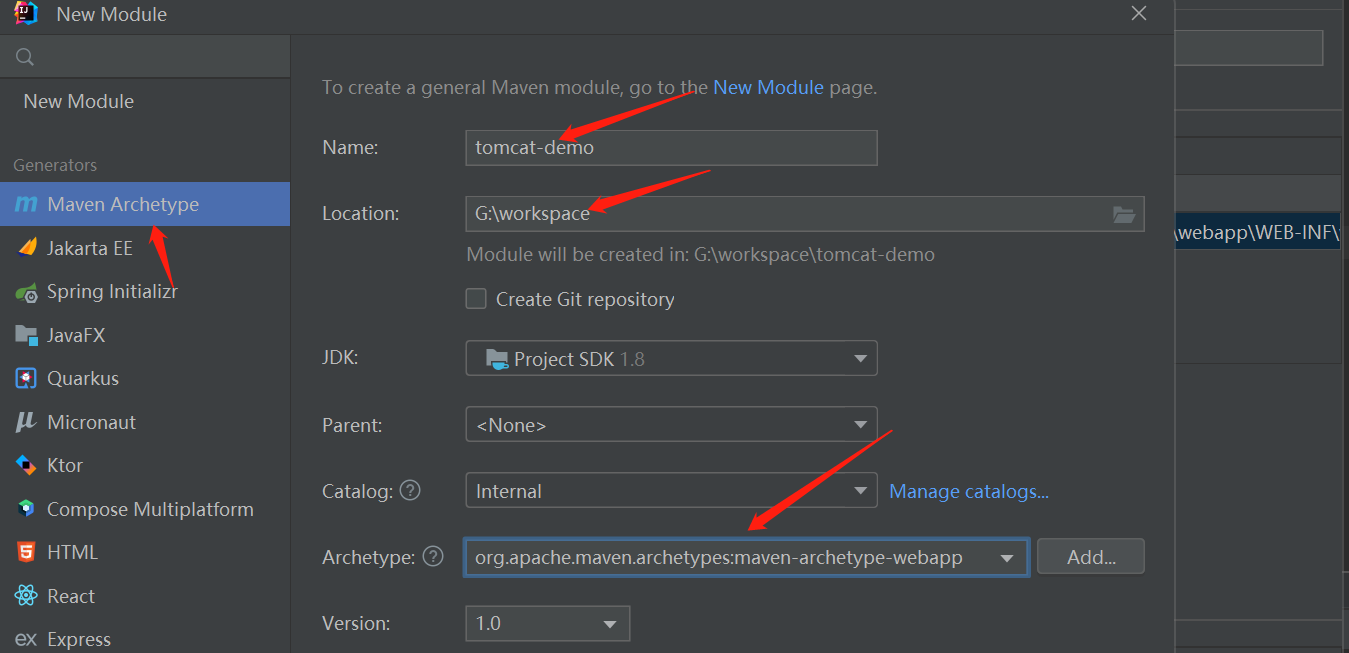Screen dimensions: 1349x653
Task: Open the New Module page link
Action: pos(768,87)
